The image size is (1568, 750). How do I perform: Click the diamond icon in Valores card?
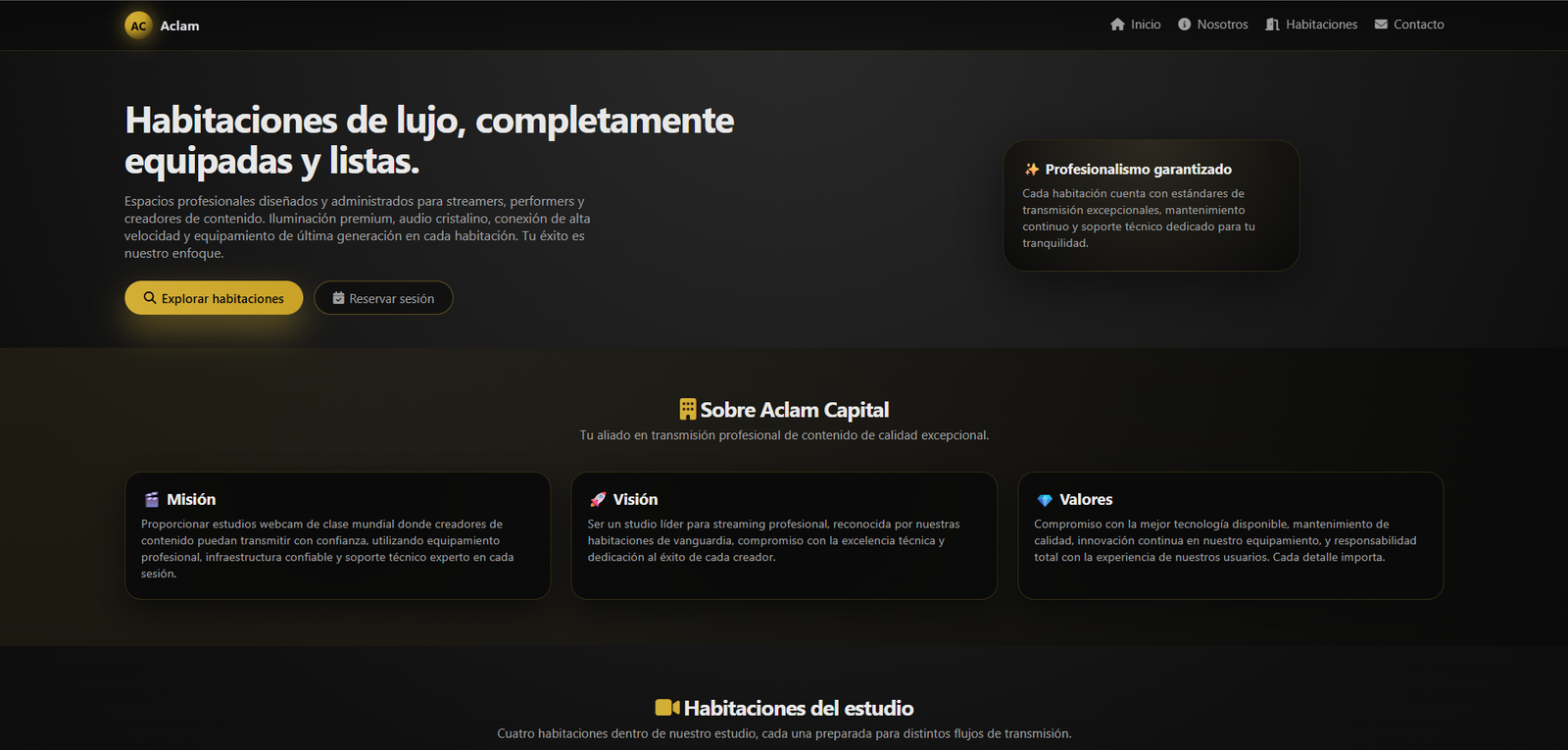coord(1045,500)
